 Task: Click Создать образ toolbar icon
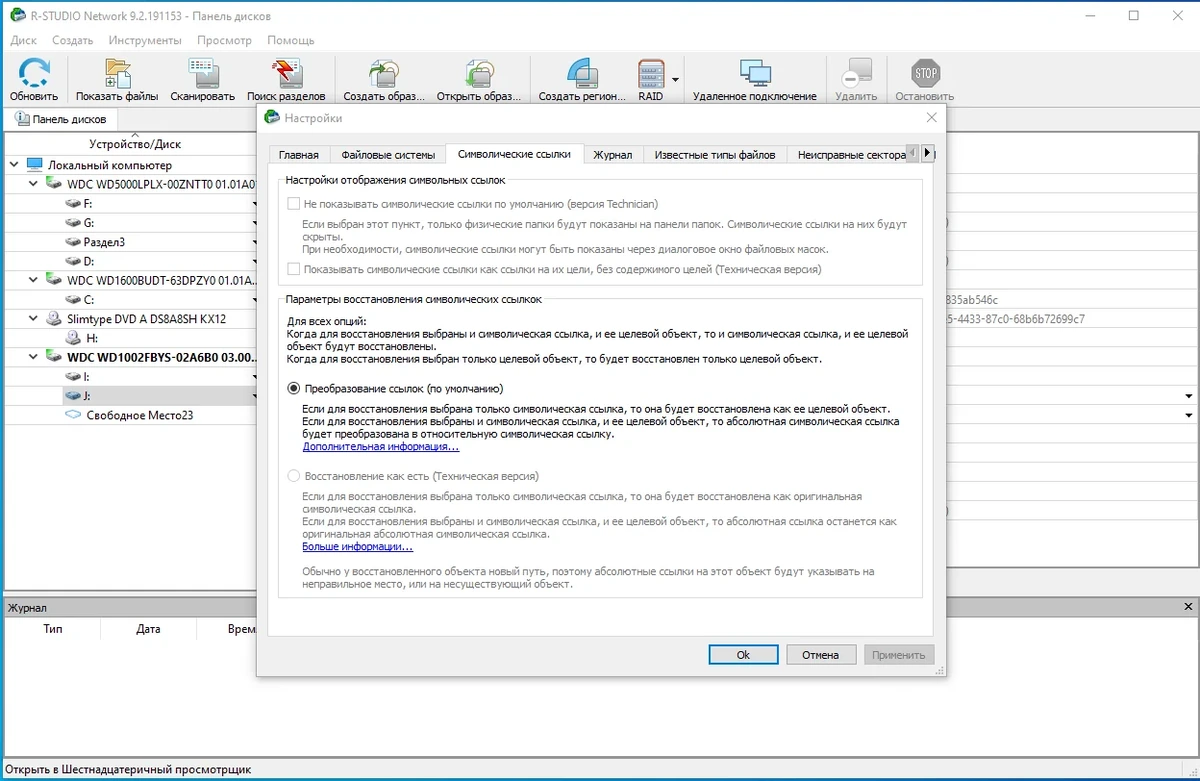click(x=384, y=73)
